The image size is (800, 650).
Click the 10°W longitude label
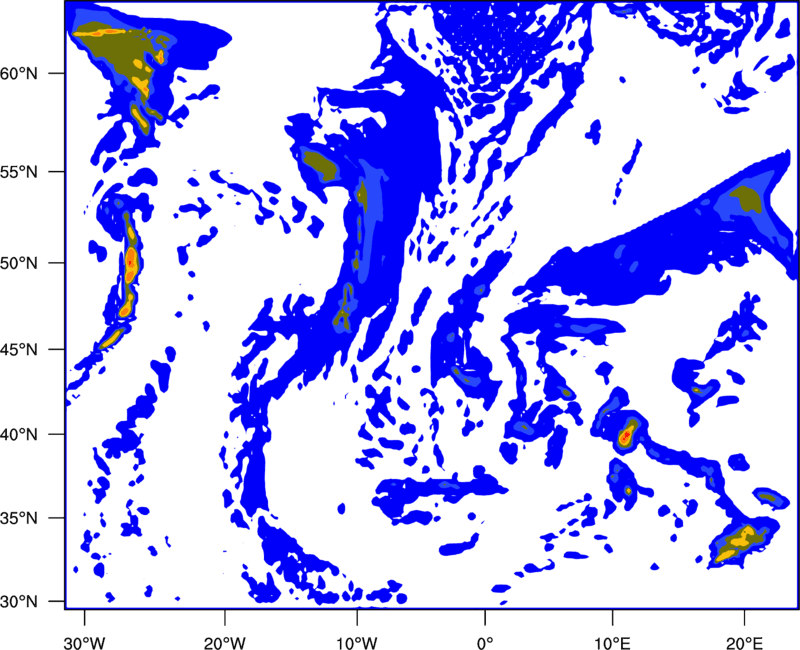357,643
